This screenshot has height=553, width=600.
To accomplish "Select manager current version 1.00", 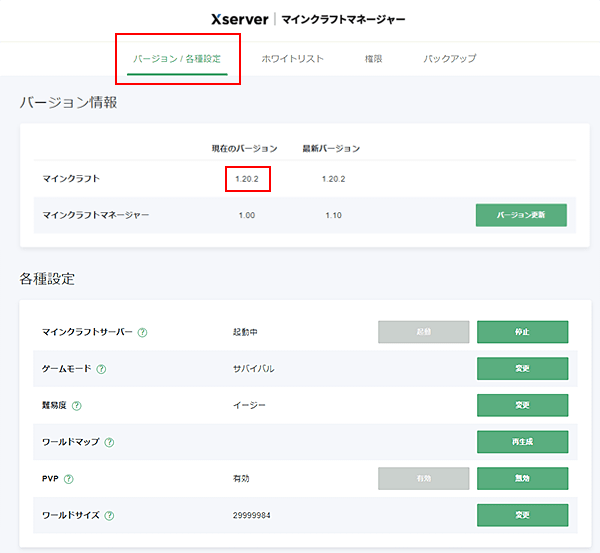I will click(x=247, y=215).
